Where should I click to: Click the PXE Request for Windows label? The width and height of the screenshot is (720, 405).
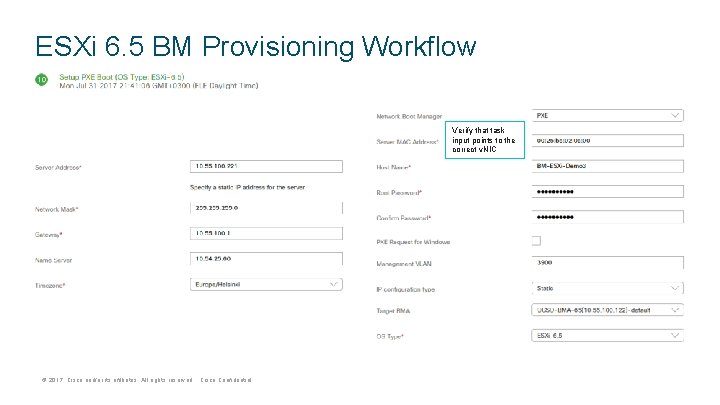[x=413, y=242]
